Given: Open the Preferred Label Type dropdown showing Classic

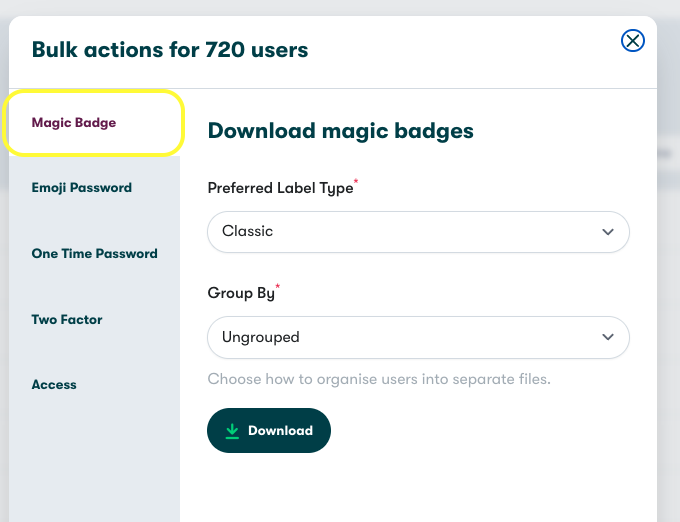Looking at the screenshot, I should (400, 231).
